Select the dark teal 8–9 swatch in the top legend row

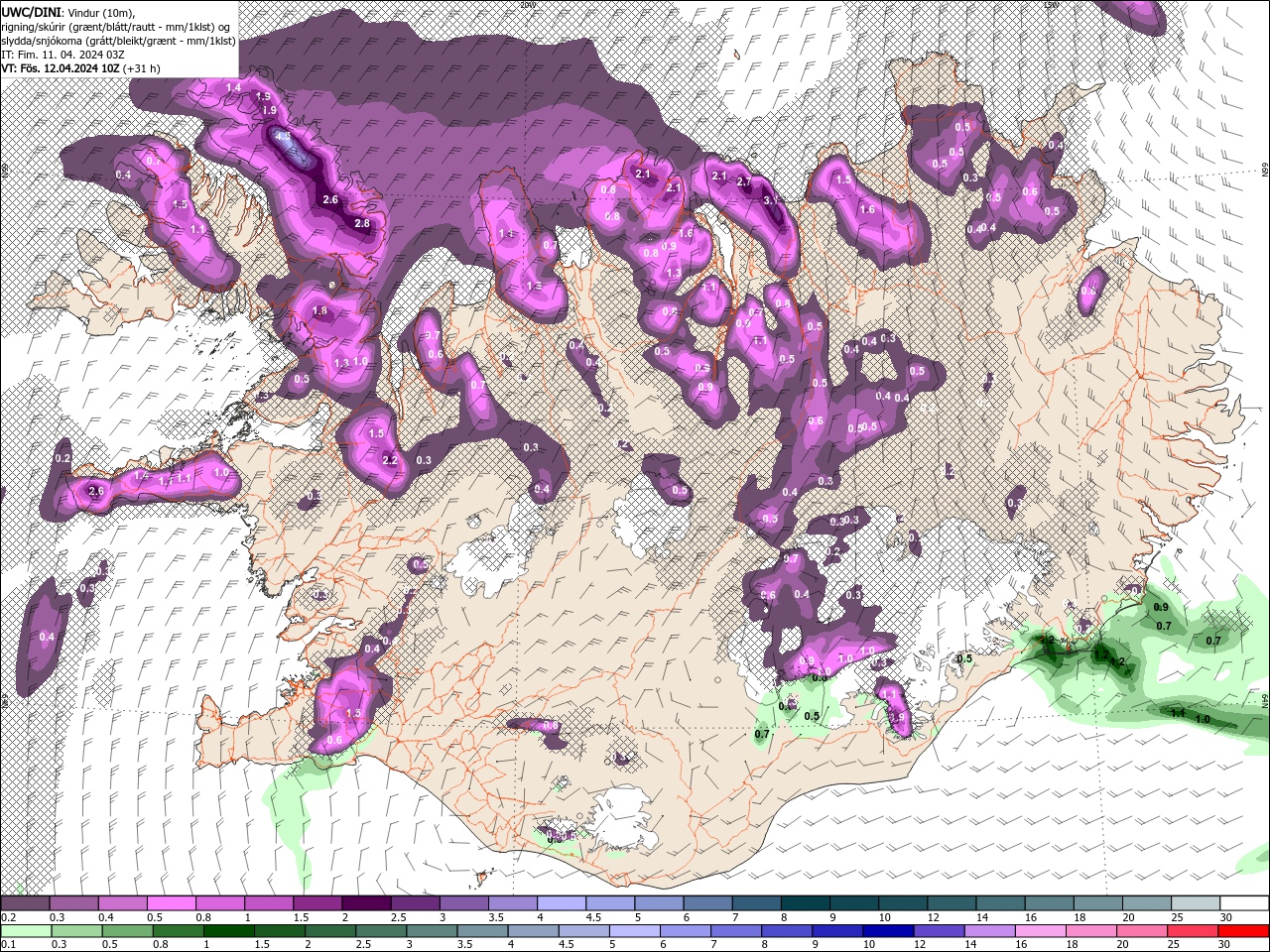pyautogui.click(x=806, y=903)
